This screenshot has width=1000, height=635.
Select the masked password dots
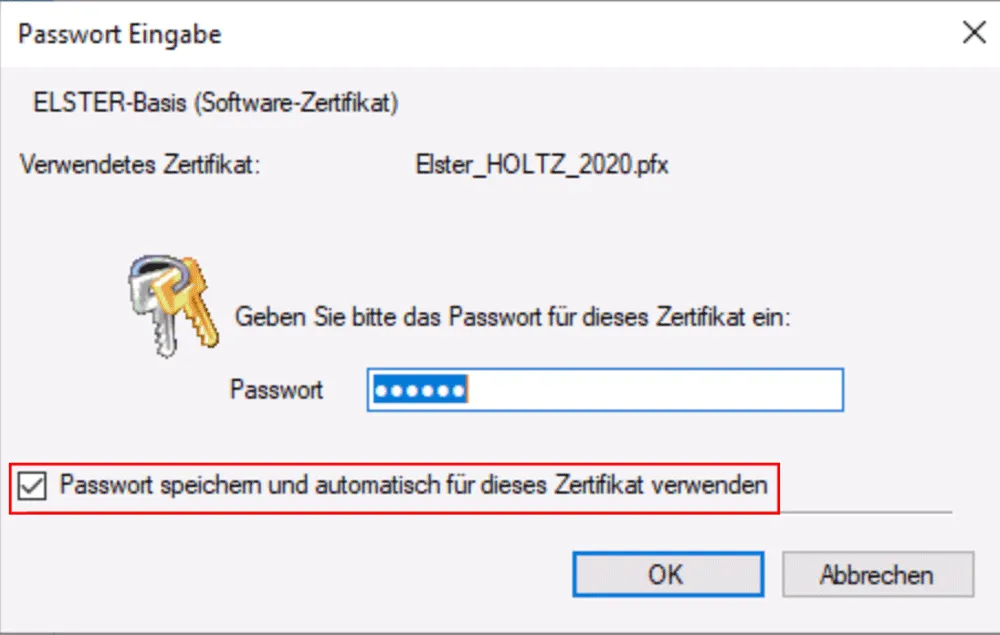click(422, 390)
